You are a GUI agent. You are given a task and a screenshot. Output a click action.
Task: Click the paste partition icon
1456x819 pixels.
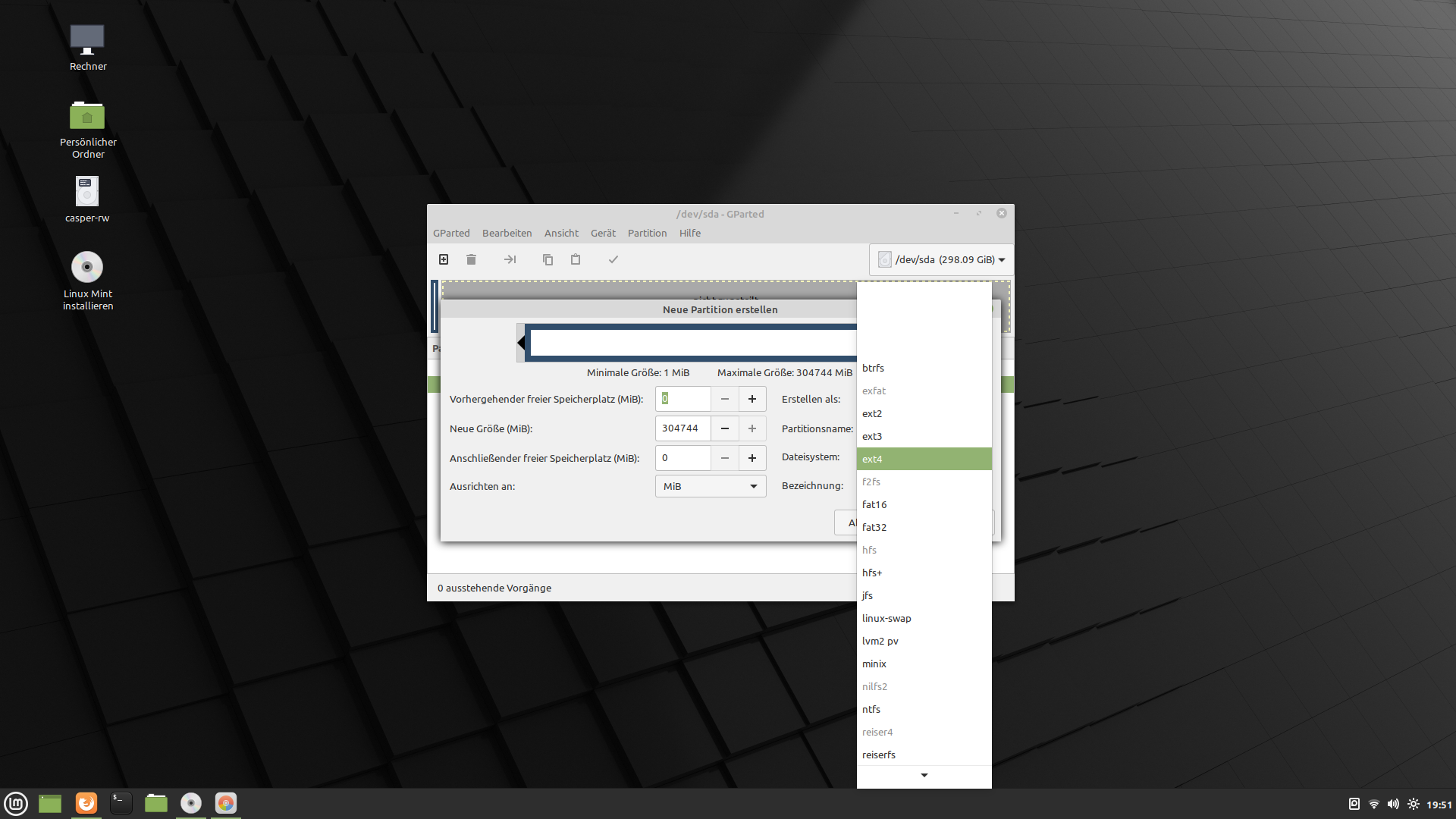click(576, 259)
